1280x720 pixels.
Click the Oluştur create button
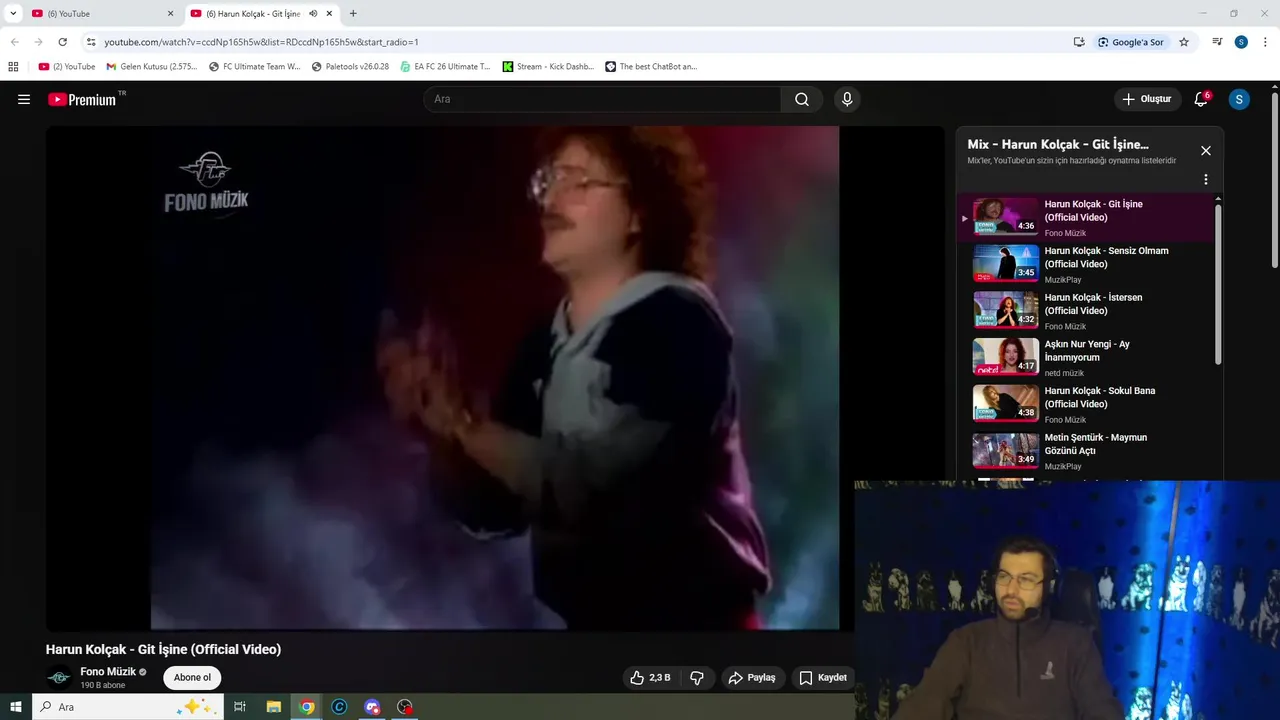1147,99
